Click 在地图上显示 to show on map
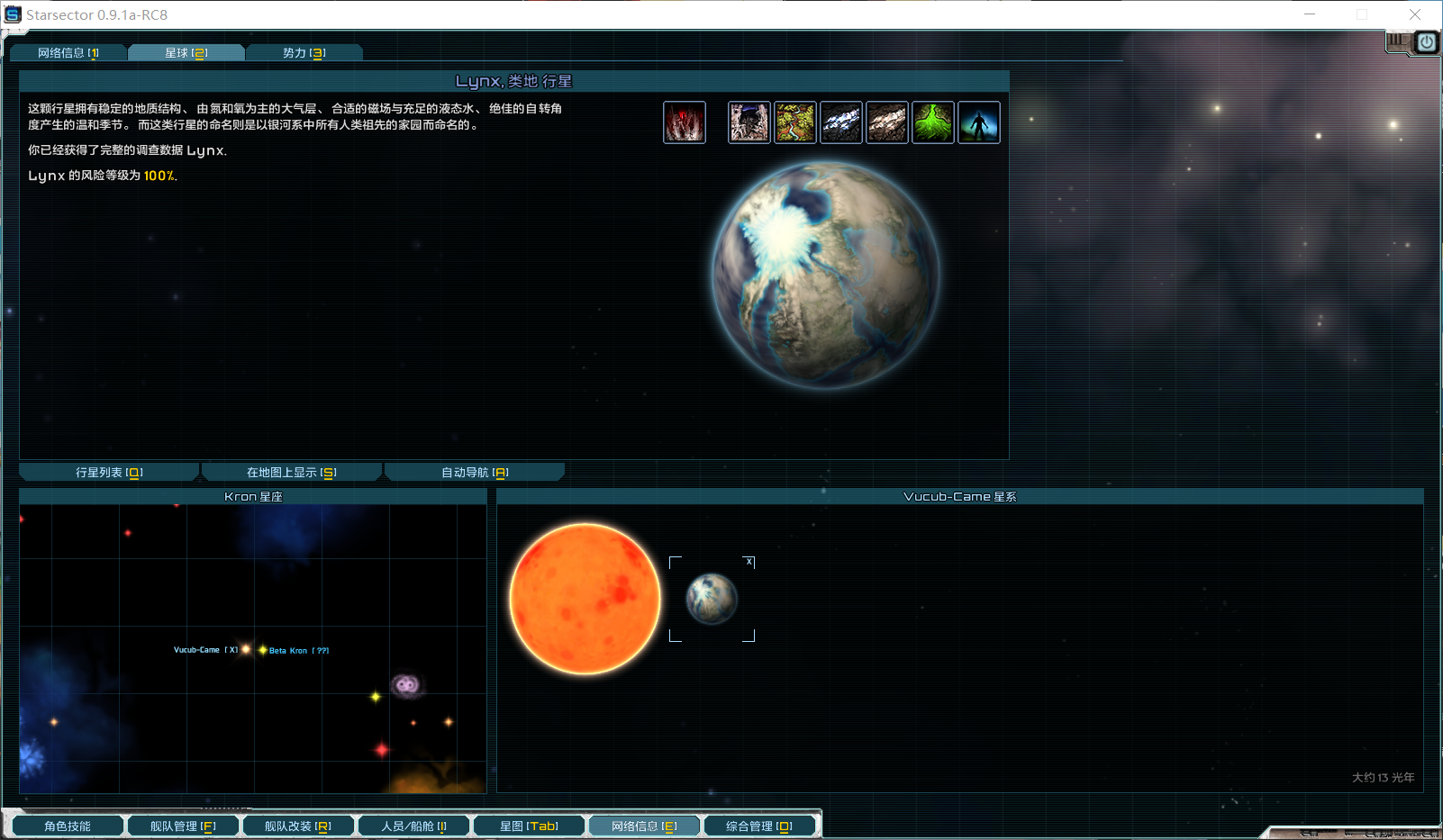This screenshot has width=1443, height=840. click(292, 473)
